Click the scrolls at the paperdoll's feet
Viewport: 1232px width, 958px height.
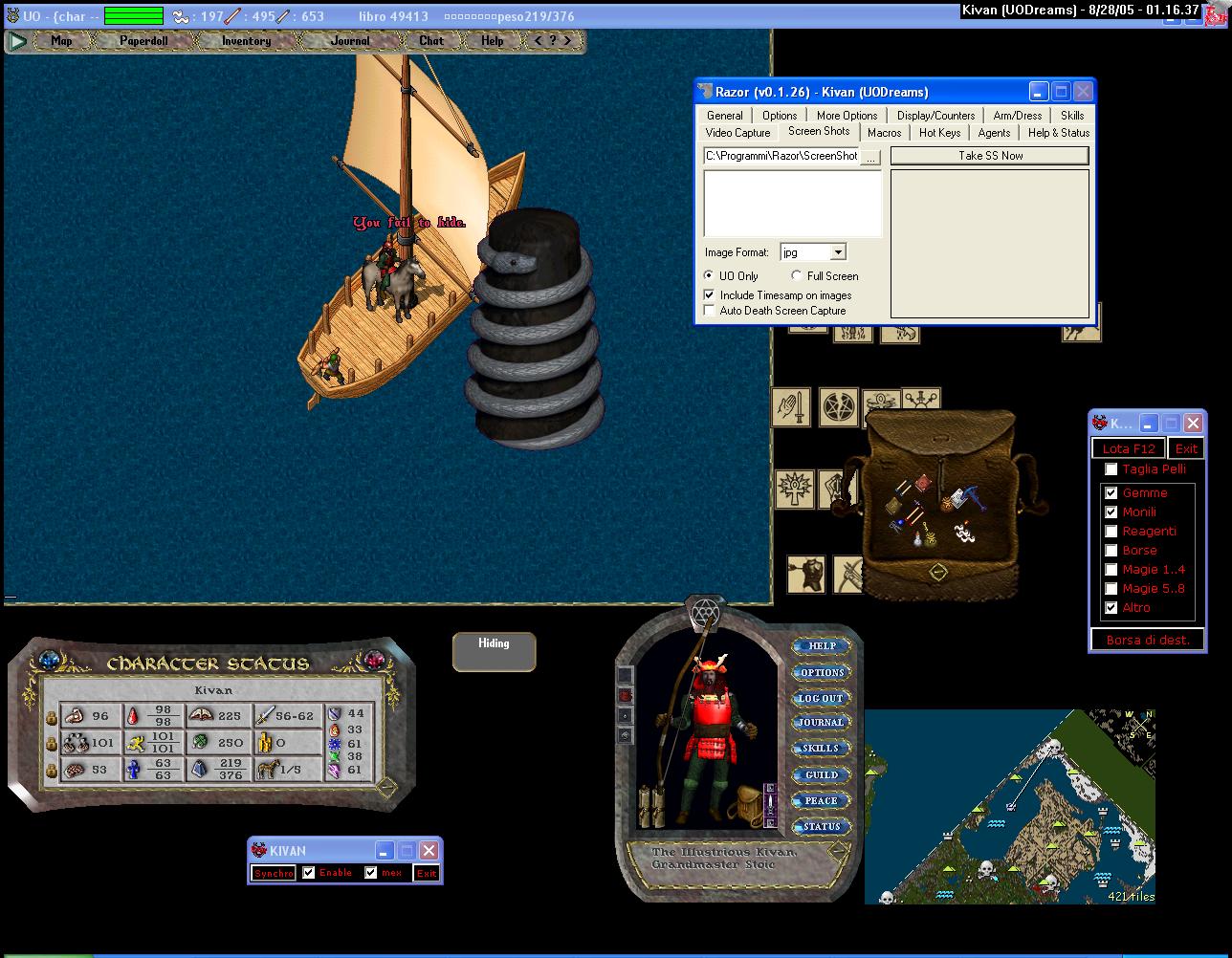pos(652,807)
